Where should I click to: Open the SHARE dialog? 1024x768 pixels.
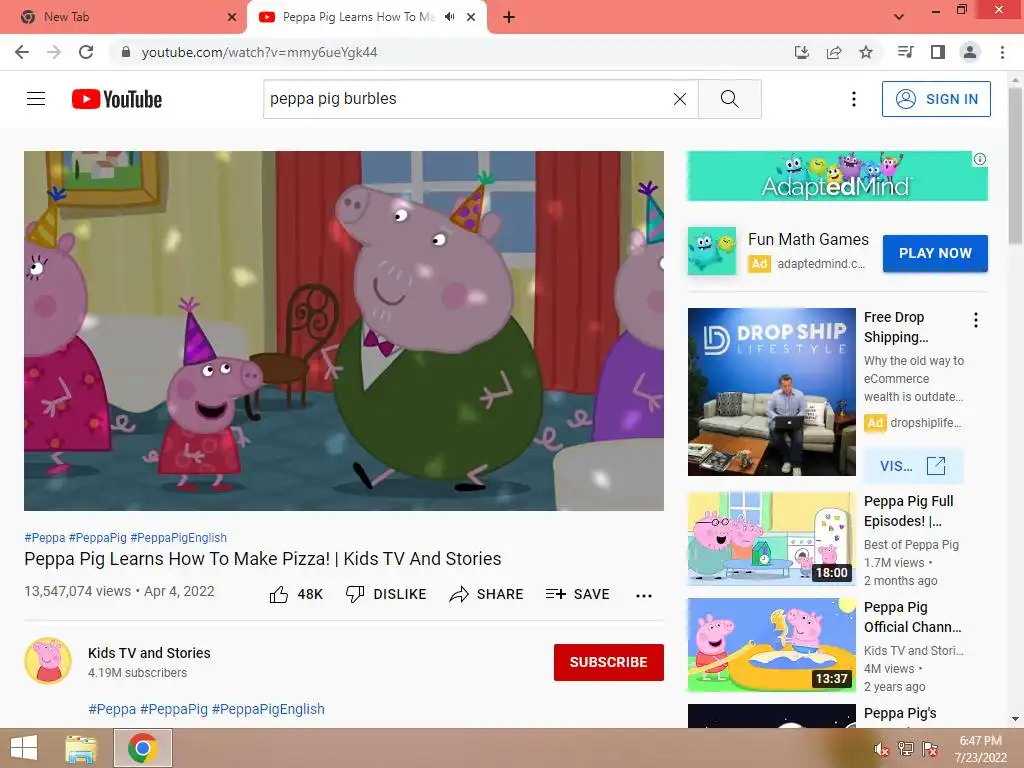[x=487, y=594]
